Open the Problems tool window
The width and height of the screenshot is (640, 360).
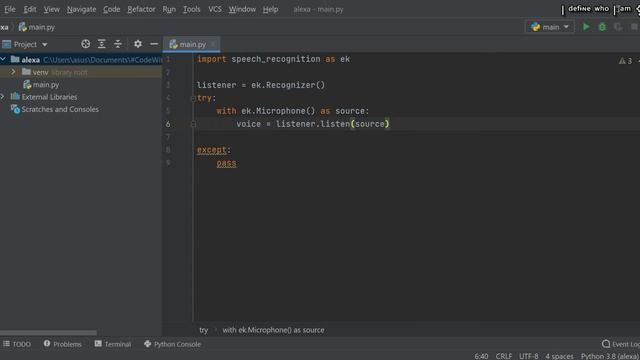point(62,344)
